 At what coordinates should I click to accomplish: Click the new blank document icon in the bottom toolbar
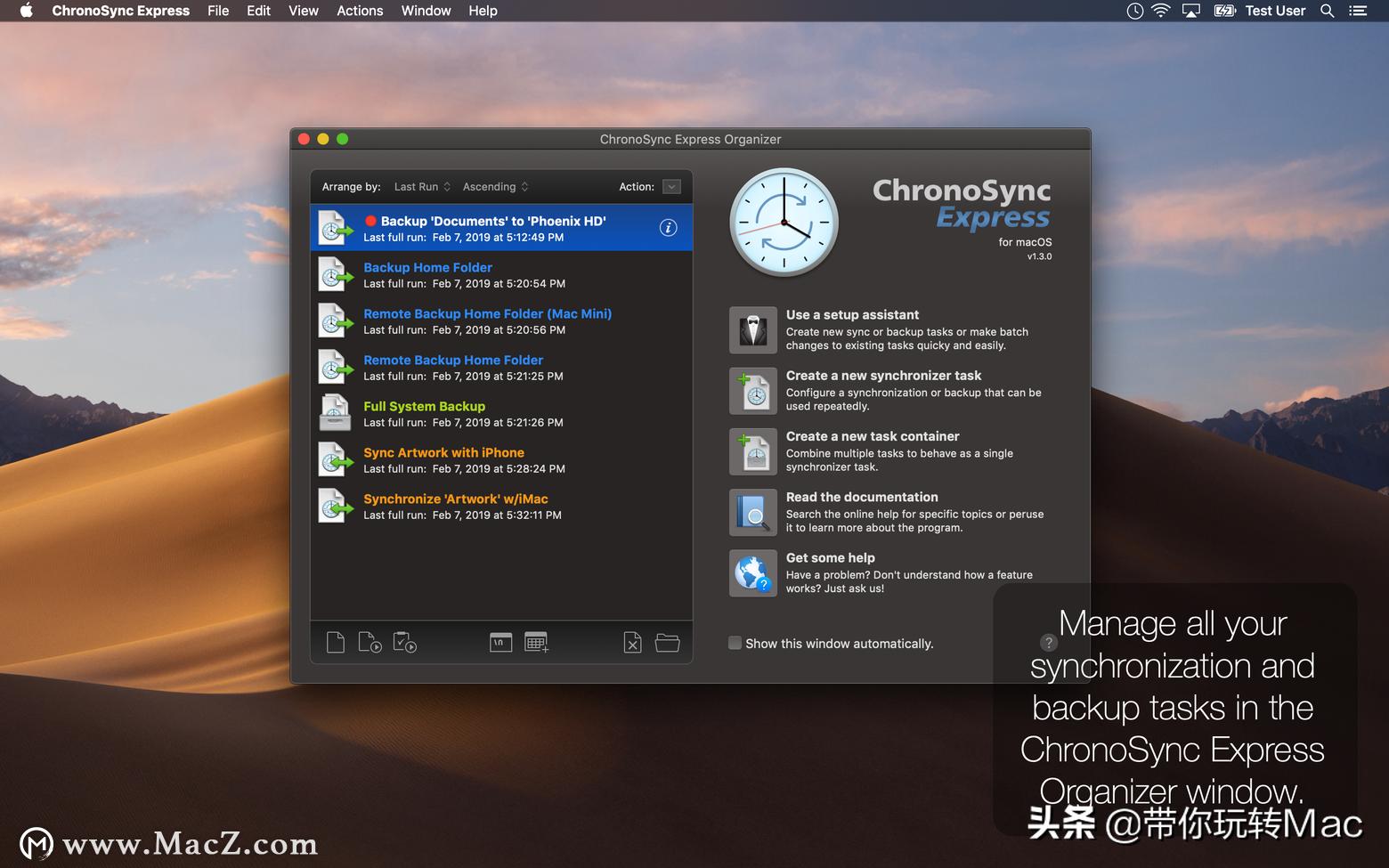(x=336, y=642)
